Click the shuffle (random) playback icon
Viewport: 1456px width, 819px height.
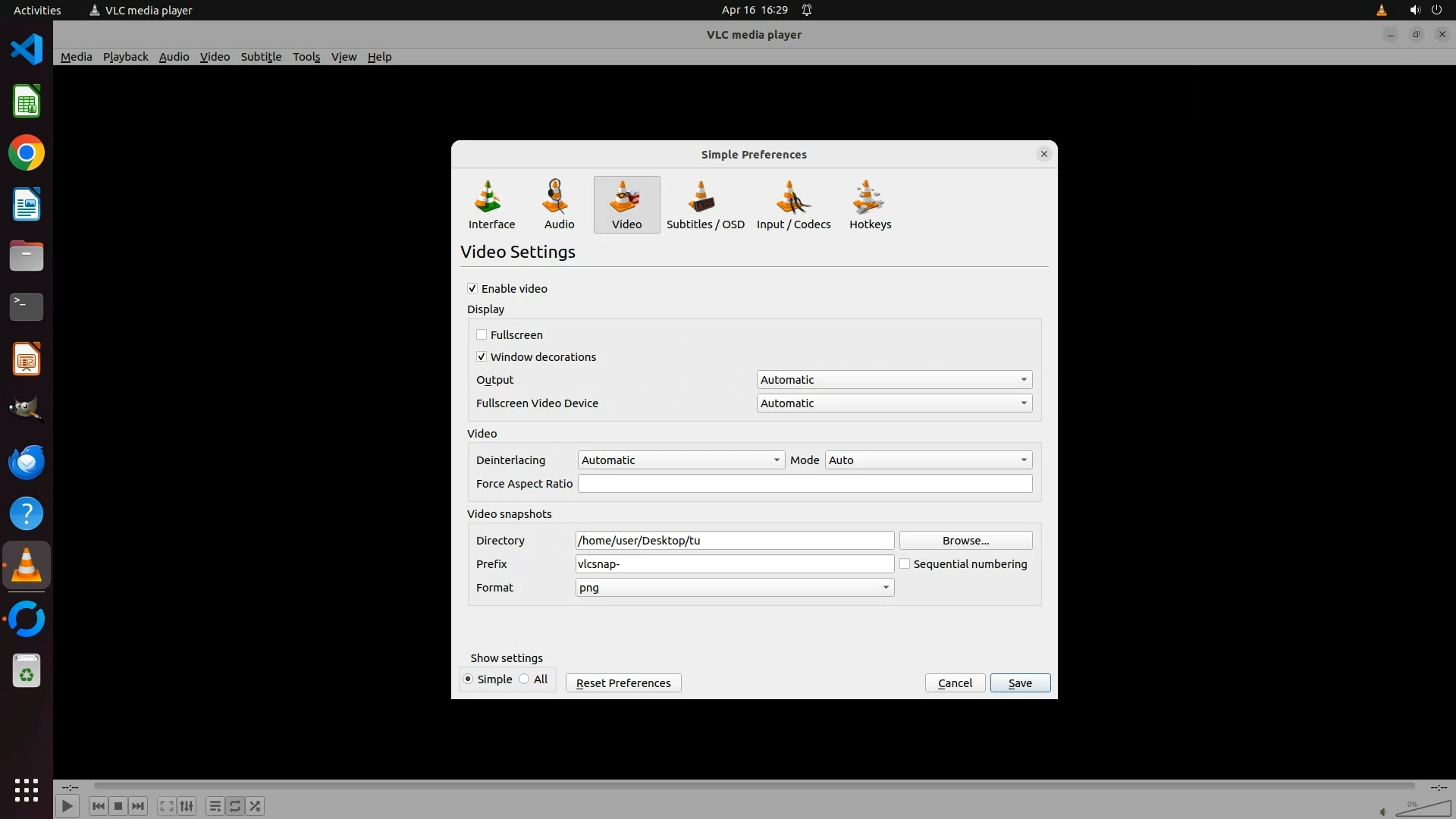(256, 806)
